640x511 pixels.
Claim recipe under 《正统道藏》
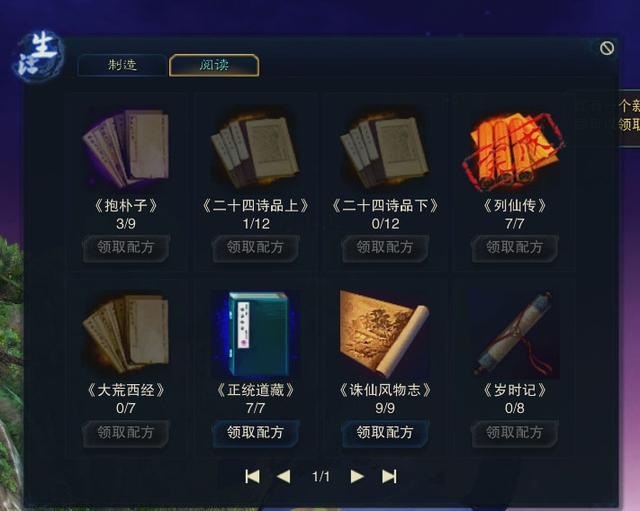click(x=256, y=433)
